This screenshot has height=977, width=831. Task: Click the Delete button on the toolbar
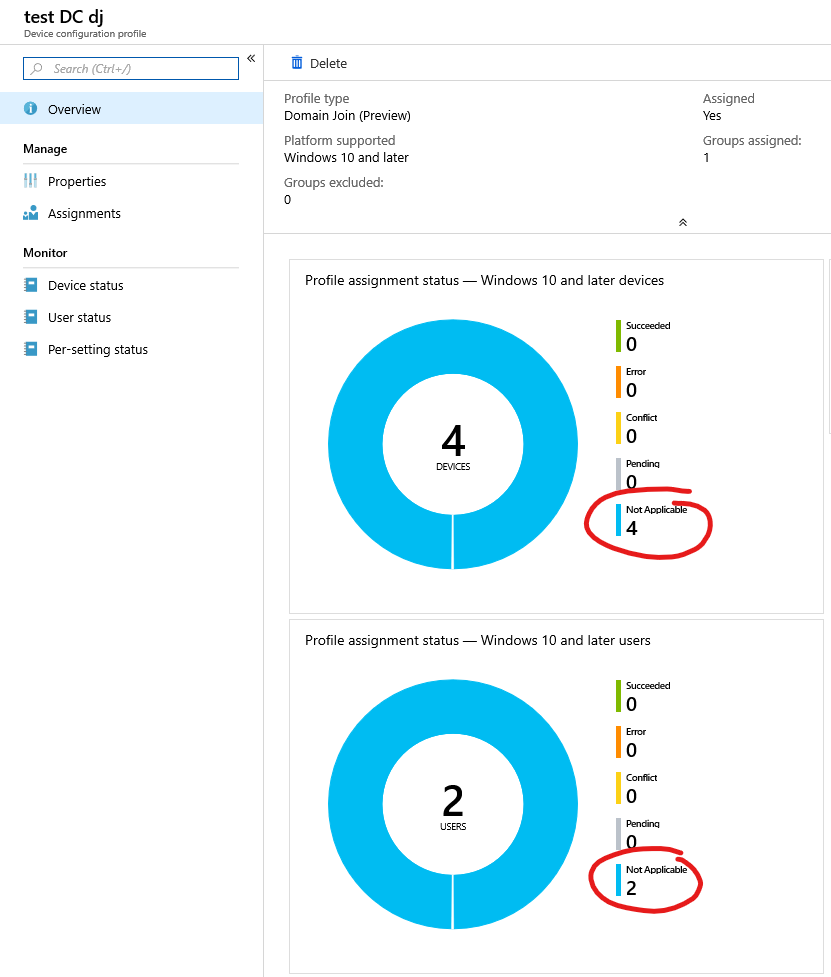[x=318, y=63]
